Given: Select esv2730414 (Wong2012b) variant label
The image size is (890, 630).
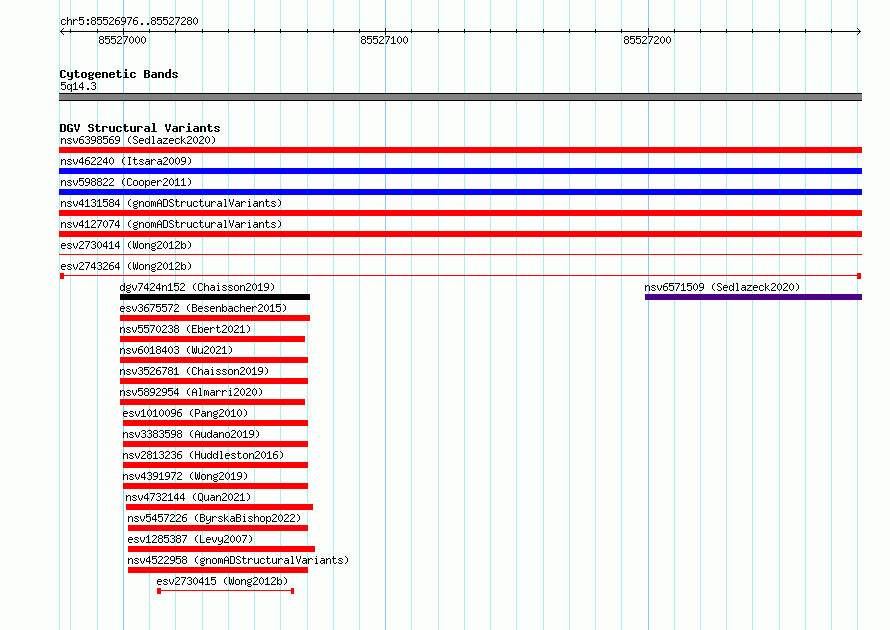Looking at the screenshot, I should [x=126, y=245].
